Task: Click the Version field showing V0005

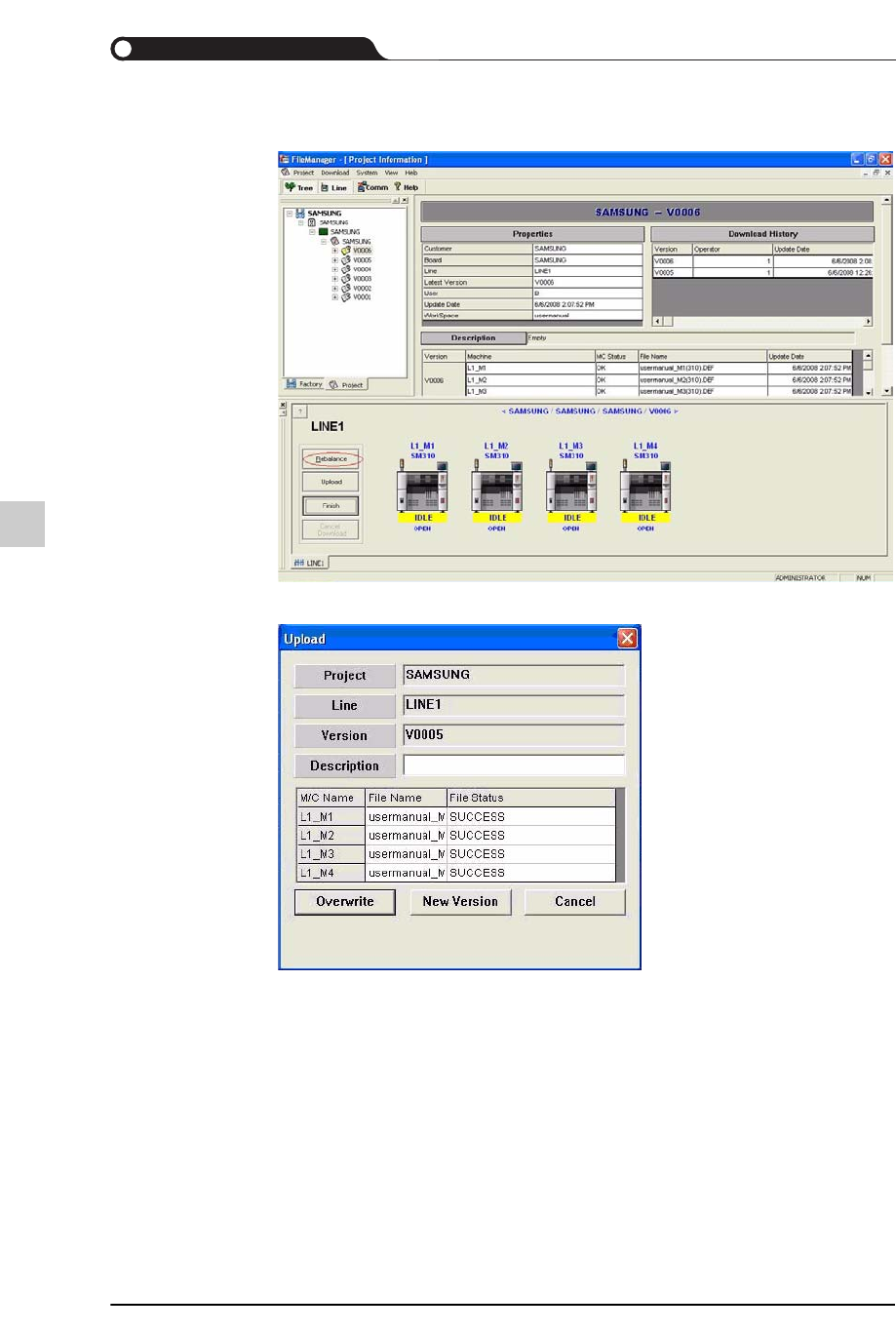Action: click(x=514, y=735)
